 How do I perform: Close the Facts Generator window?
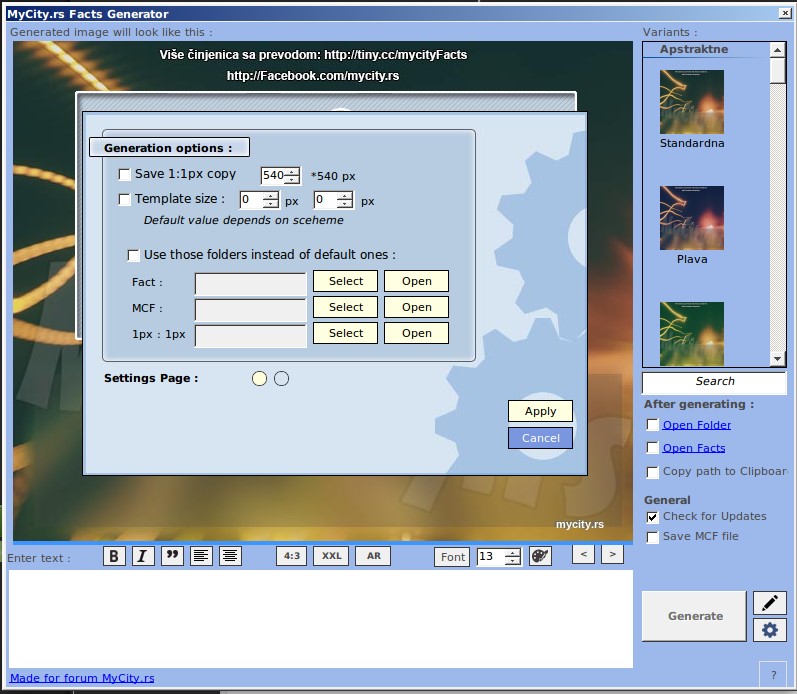[x=785, y=13]
